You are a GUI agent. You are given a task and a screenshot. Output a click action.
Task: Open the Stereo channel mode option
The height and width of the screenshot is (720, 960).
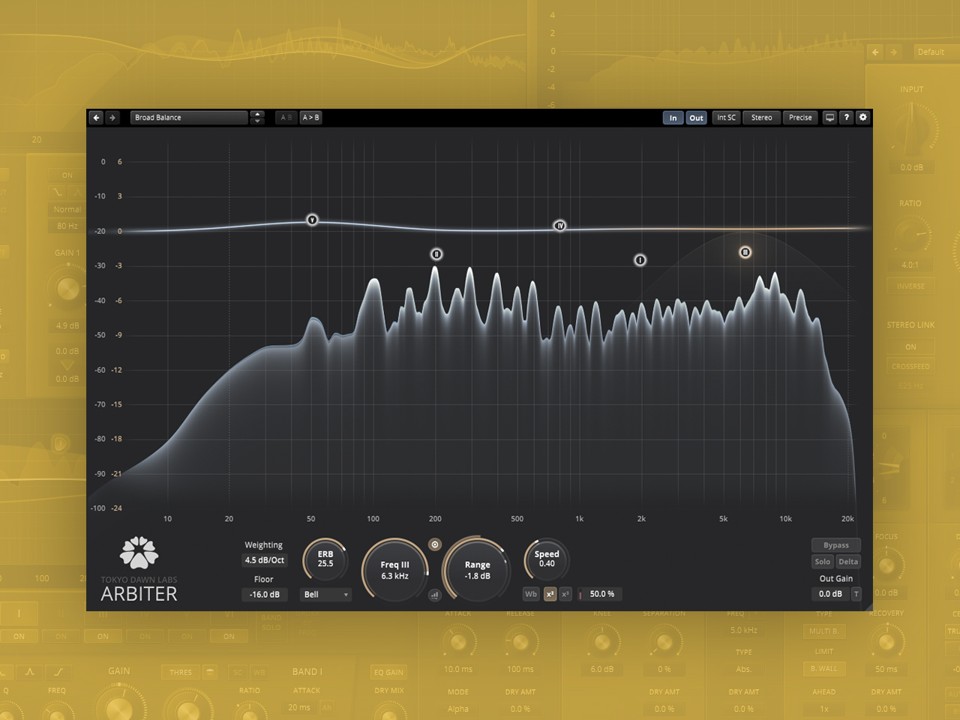[x=762, y=118]
